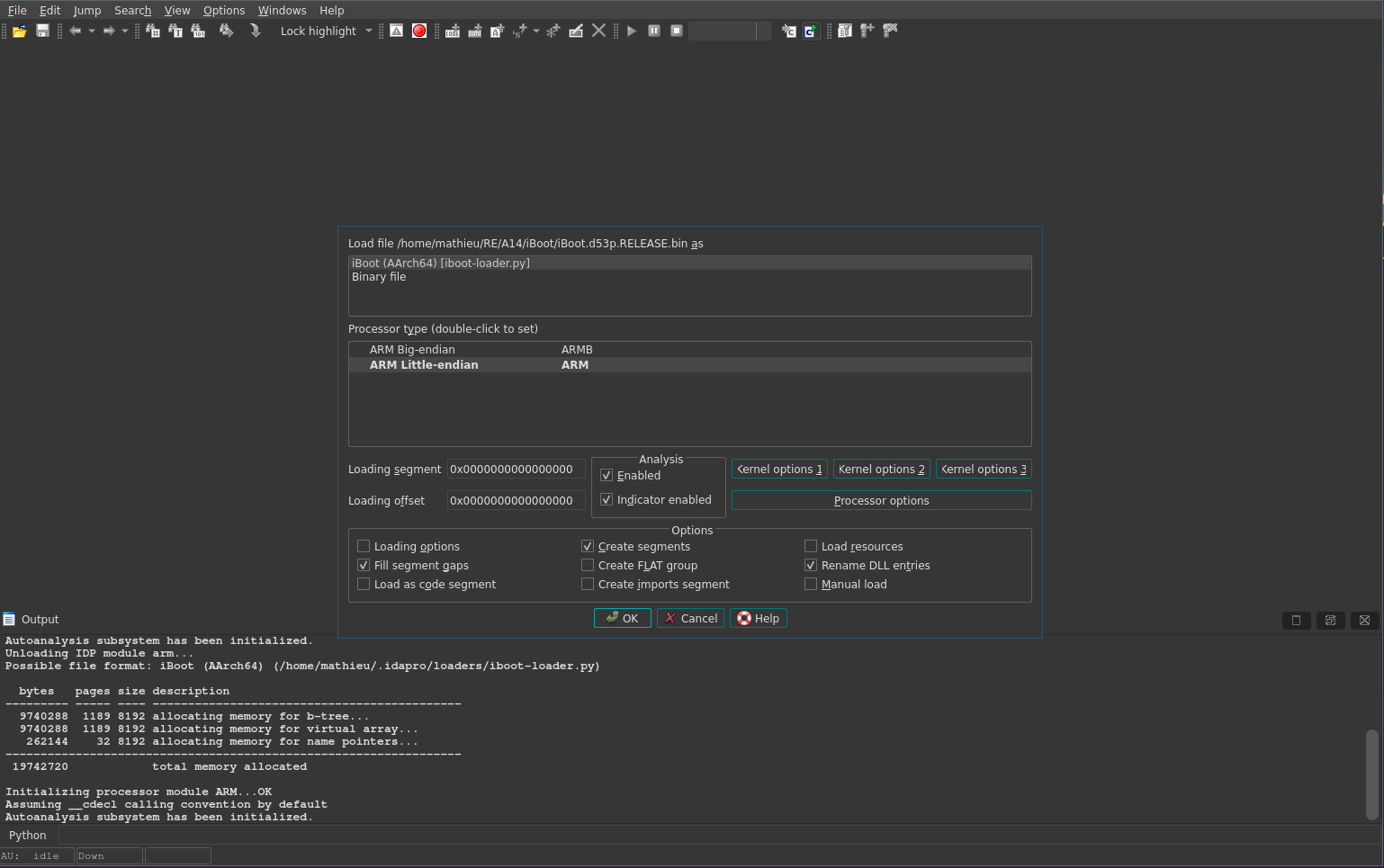This screenshot has width=1384, height=868.
Task: Open the Windows menu
Action: pos(282,10)
